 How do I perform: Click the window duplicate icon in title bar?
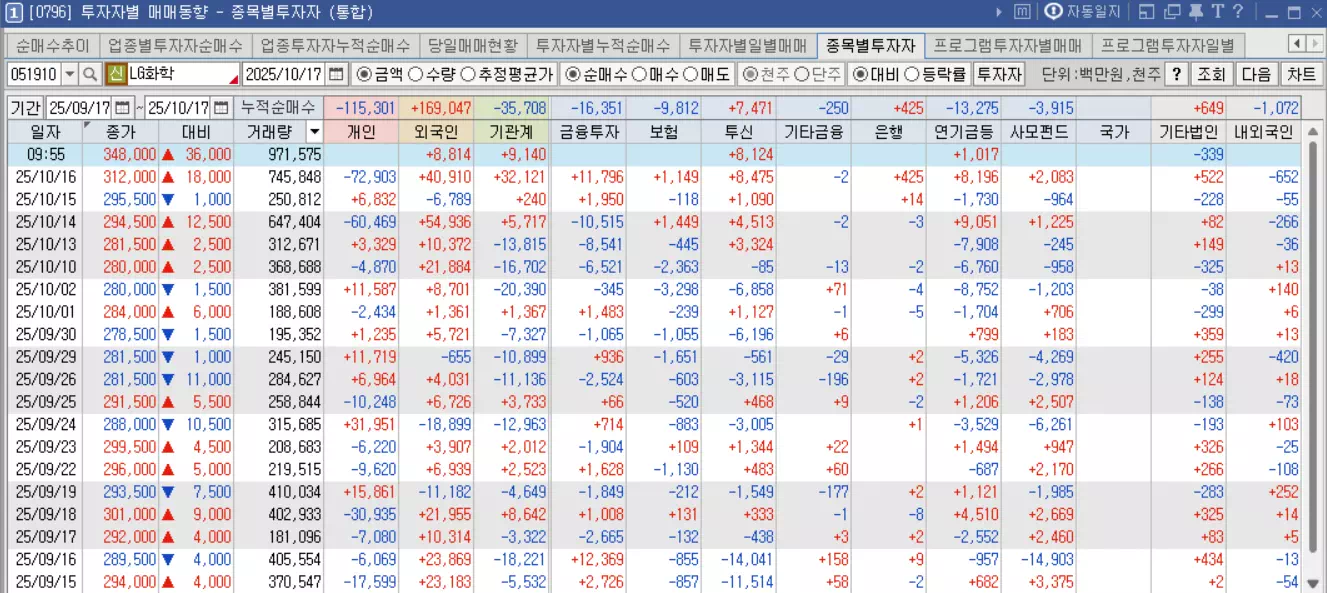[x=1172, y=12]
